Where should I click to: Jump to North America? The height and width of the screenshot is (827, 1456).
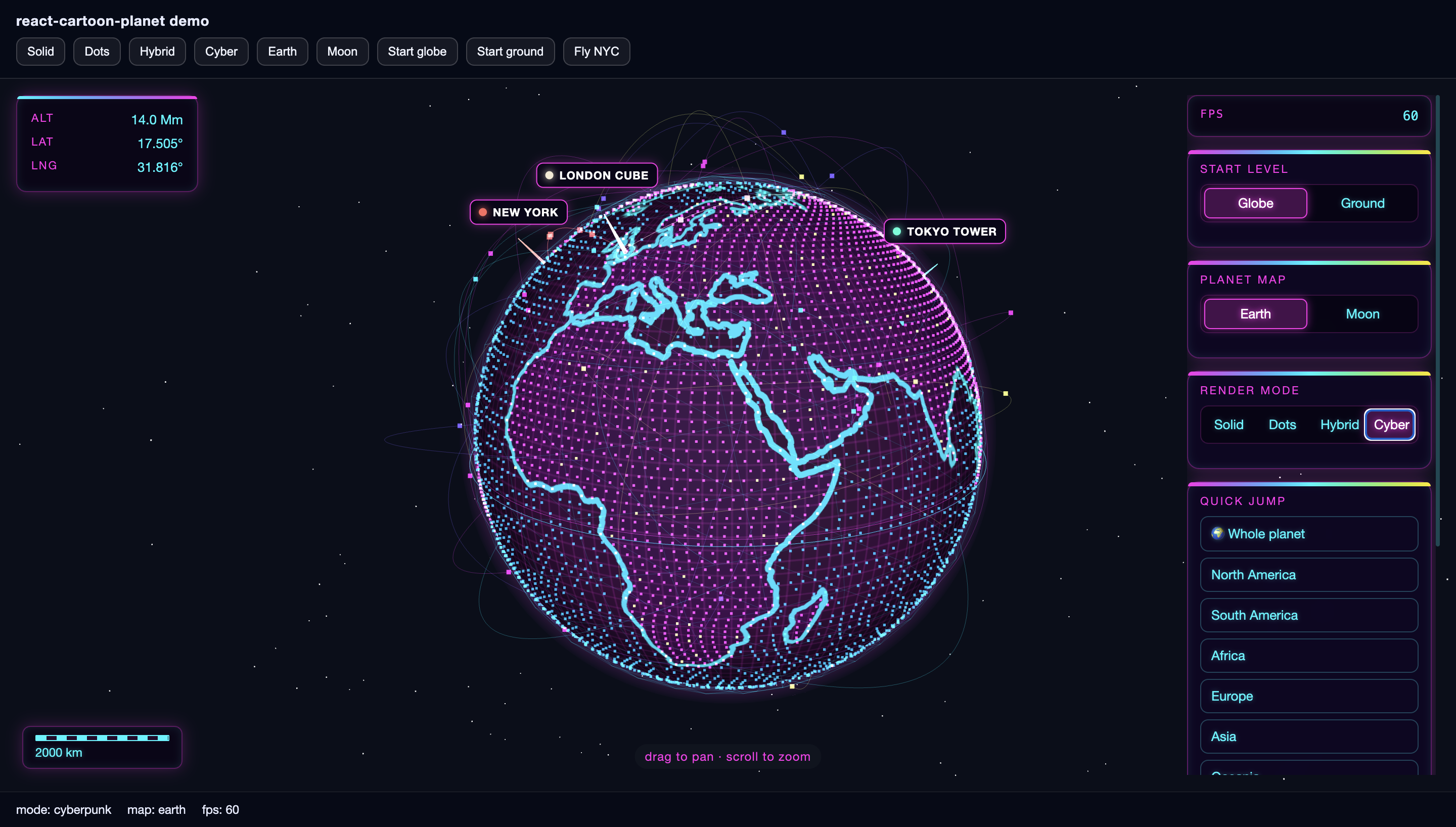click(x=1309, y=575)
